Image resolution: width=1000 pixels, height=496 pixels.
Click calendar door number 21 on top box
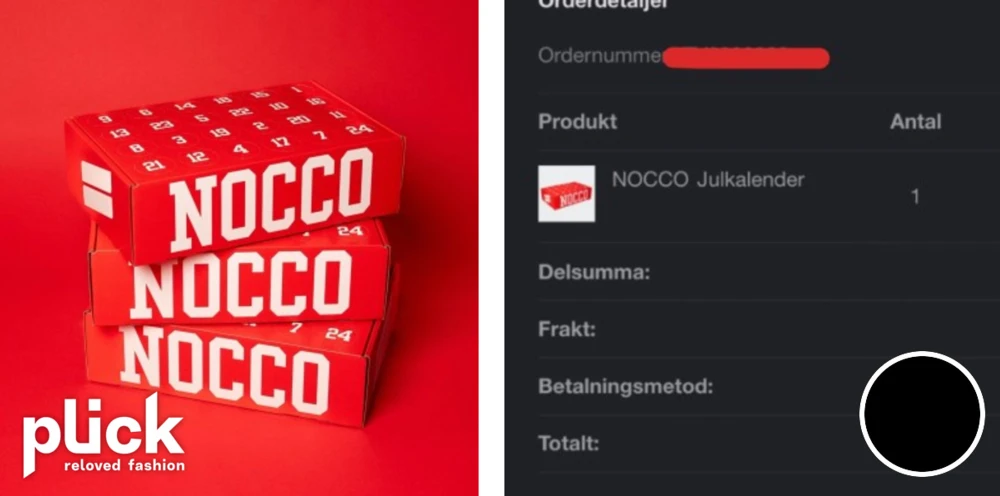[154, 166]
